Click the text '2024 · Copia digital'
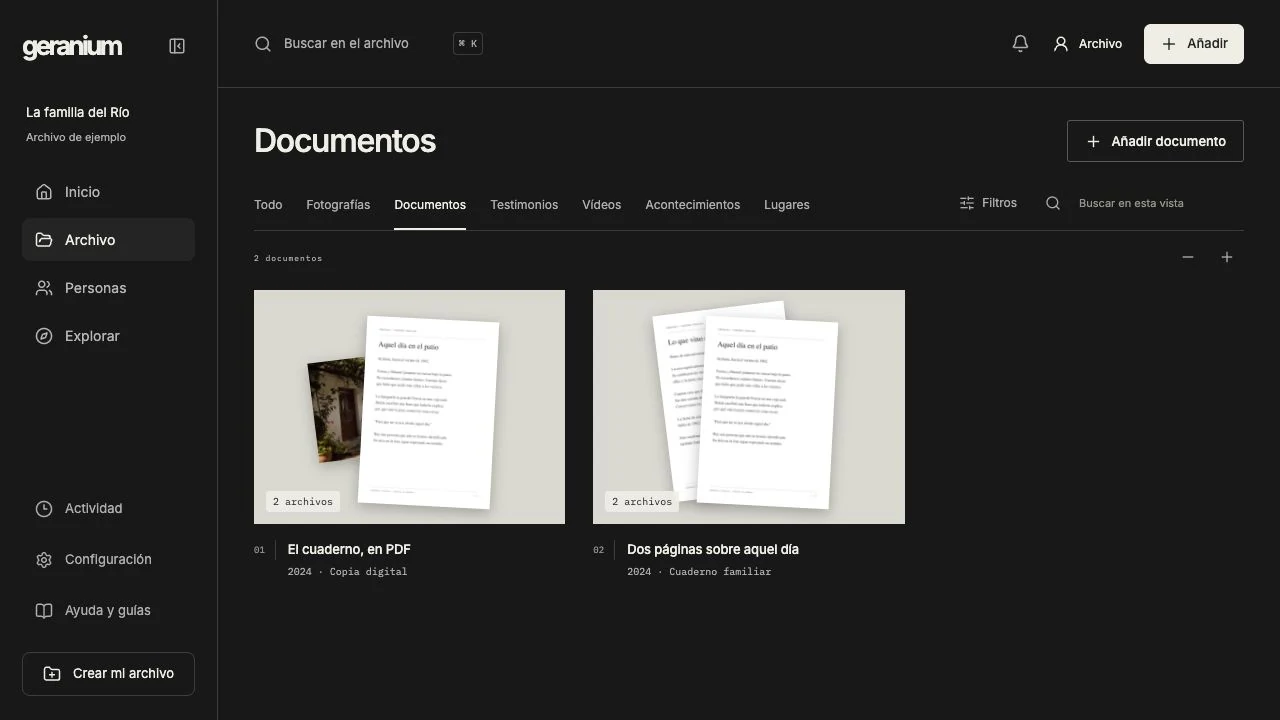This screenshot has height=720, width=1280. (347, 572)
